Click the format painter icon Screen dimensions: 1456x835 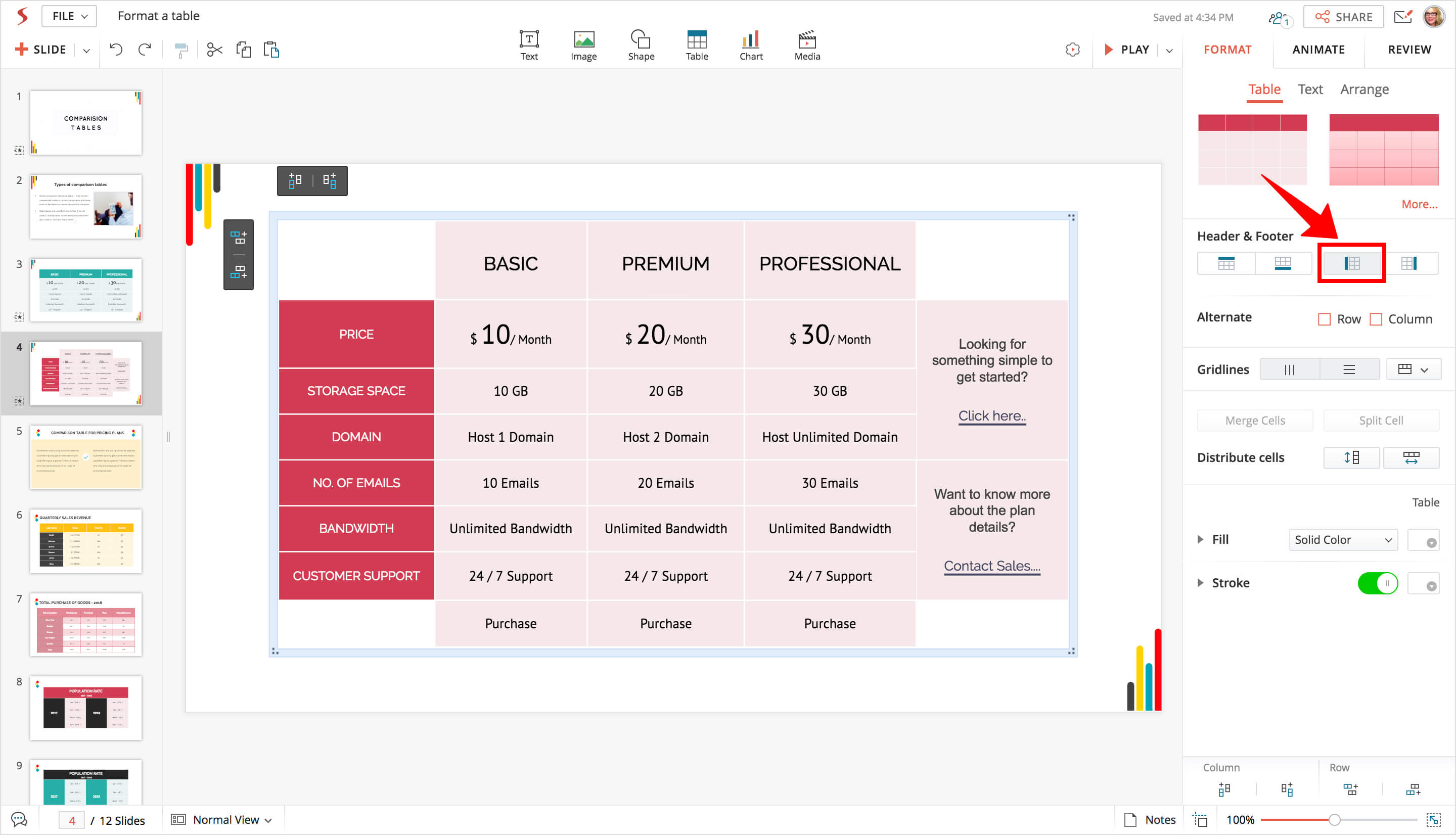tap(181, 51)
